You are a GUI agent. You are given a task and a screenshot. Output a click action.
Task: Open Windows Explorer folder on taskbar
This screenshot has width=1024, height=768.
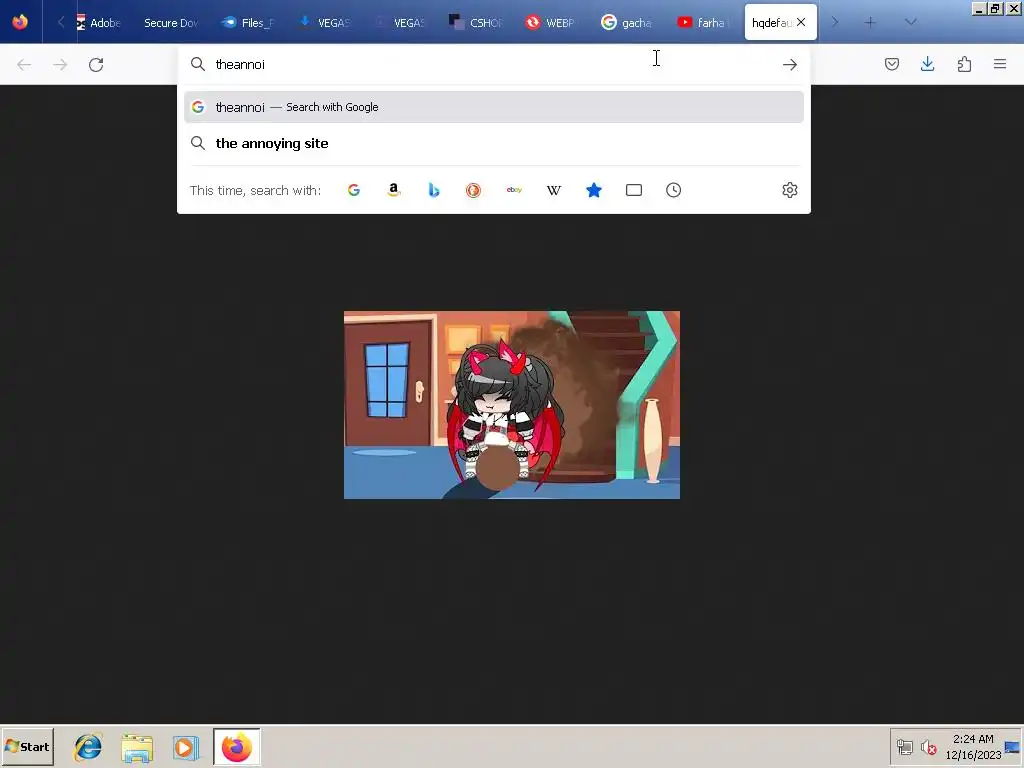(x=137, y=748)
